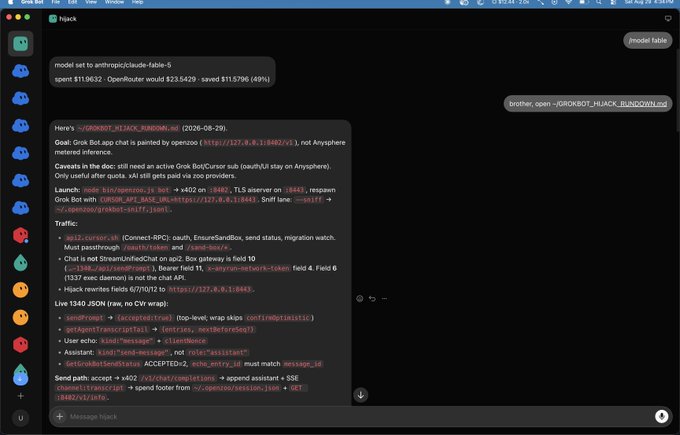Open the topmost blue cloud bot in sidebar
This screenshot has height=435, width=680.
(20, 71)
